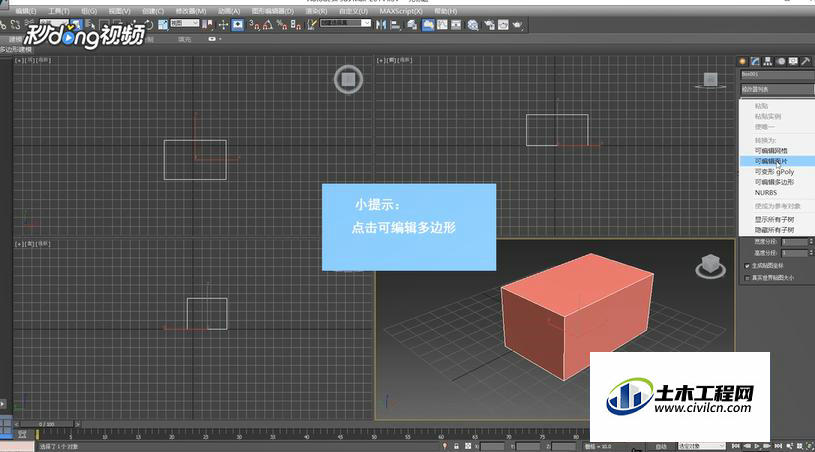Click 自动 auto key button

(661, 446)
